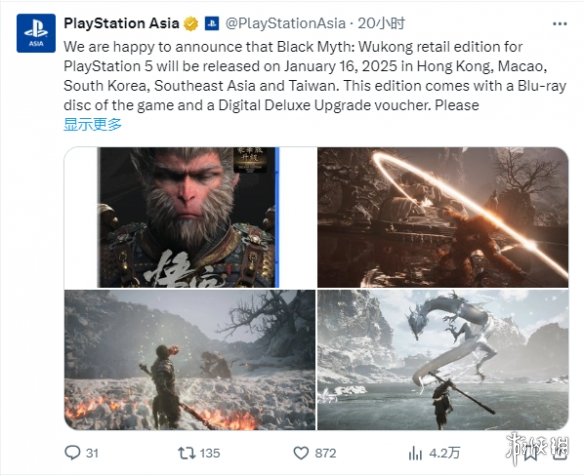Open the three-dot more options menu

coord(559,24)
